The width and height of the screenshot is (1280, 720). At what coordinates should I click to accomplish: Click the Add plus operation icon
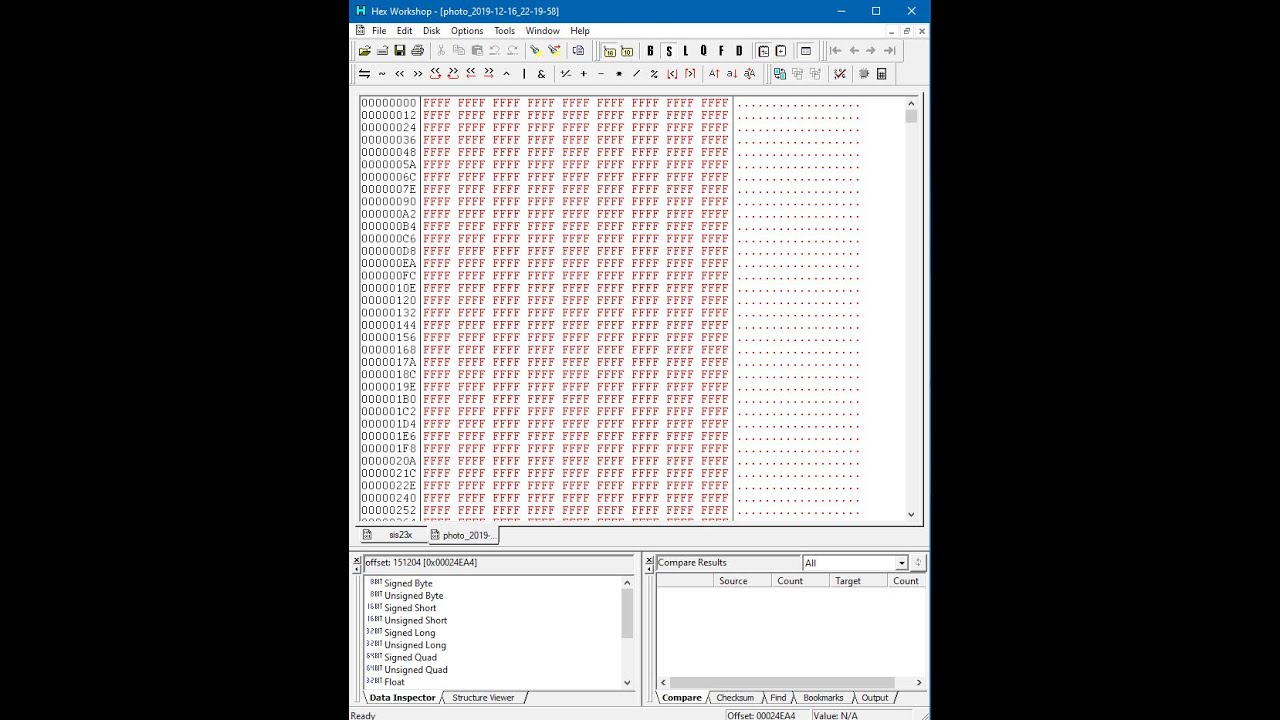pyautogui.click(x=583, y=74)
